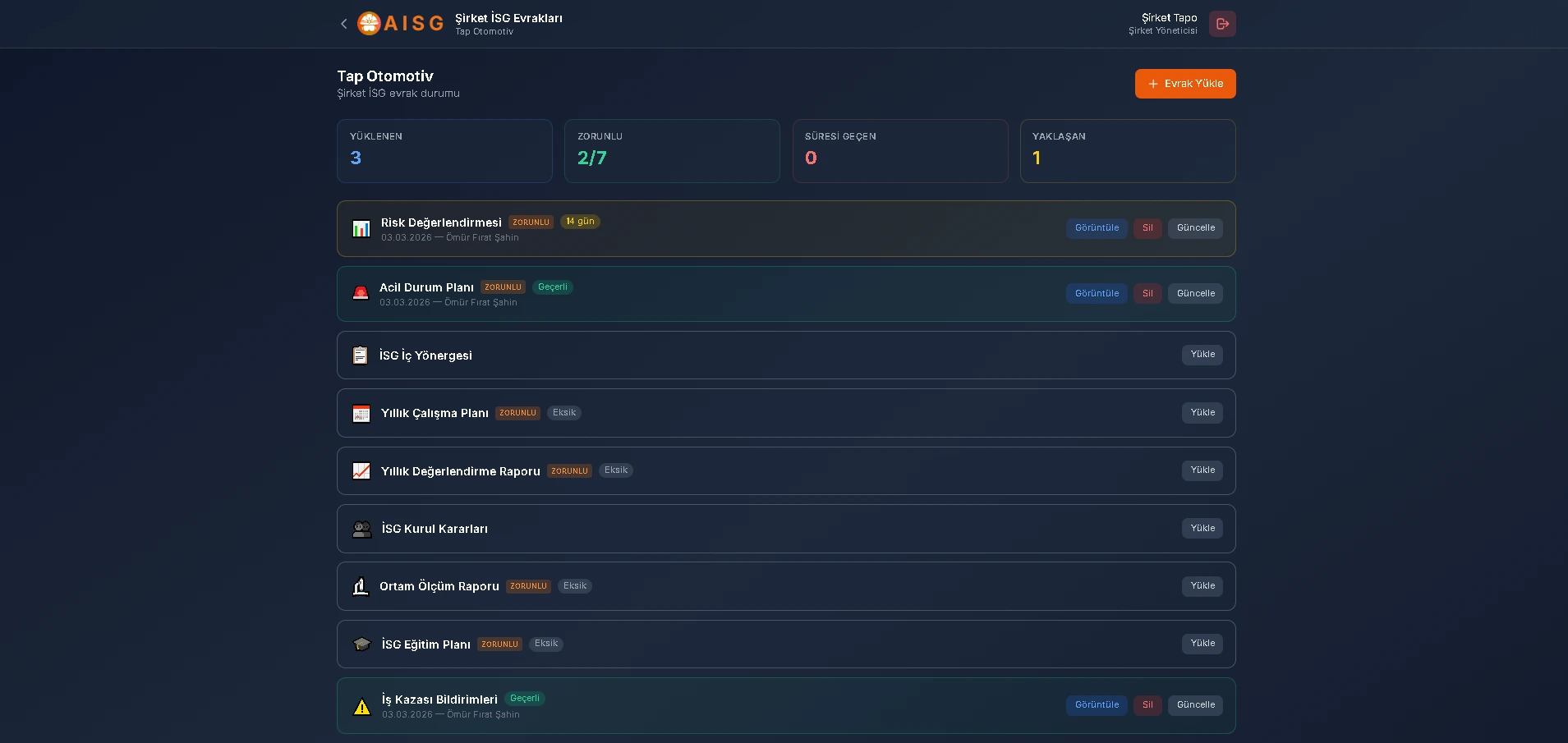
Task: Click the Ortam Ölçüm Raporu microscope icon
Action: [x=361, y=587]
